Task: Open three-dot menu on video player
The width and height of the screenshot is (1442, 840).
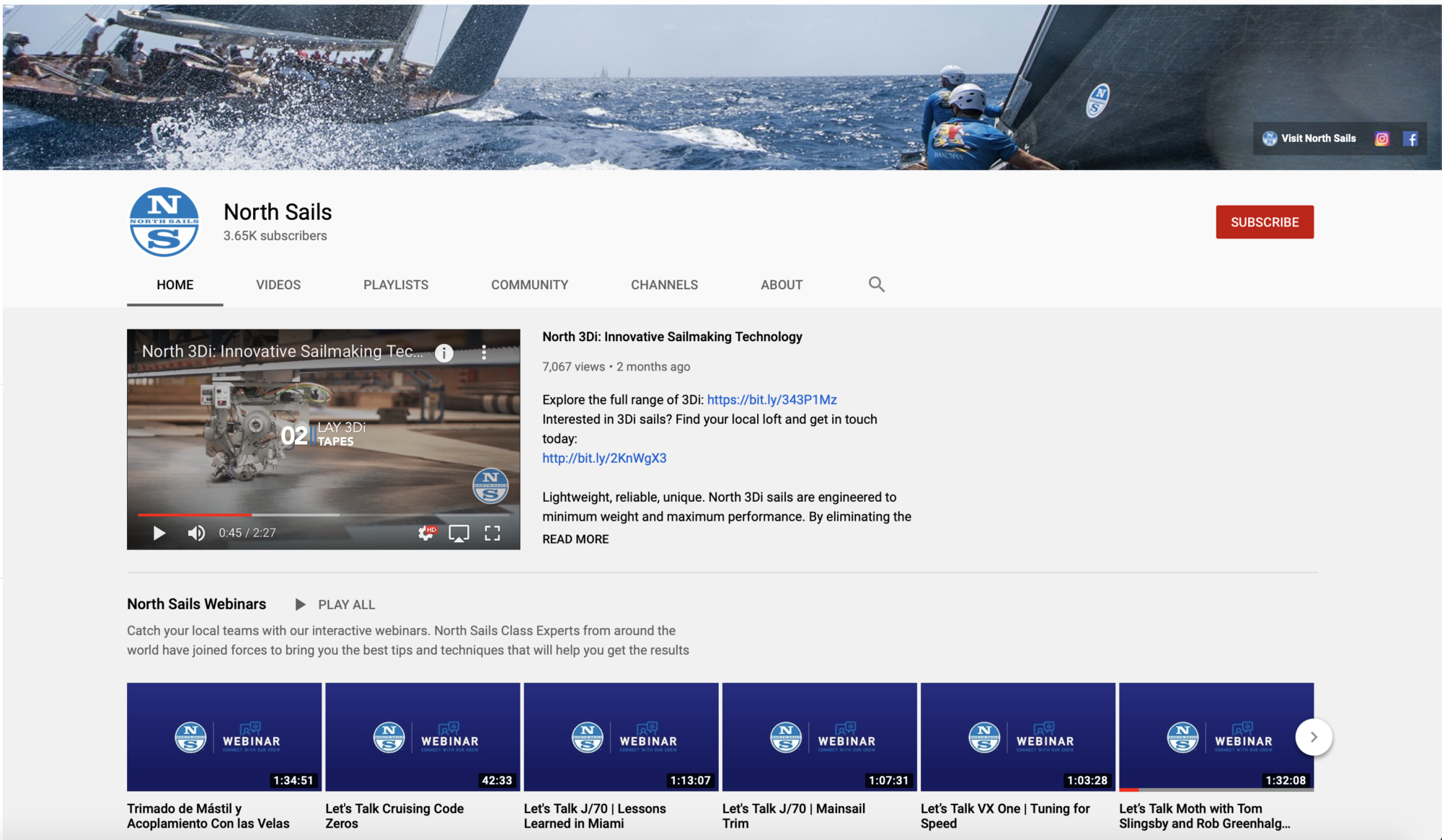Action: 484,353
